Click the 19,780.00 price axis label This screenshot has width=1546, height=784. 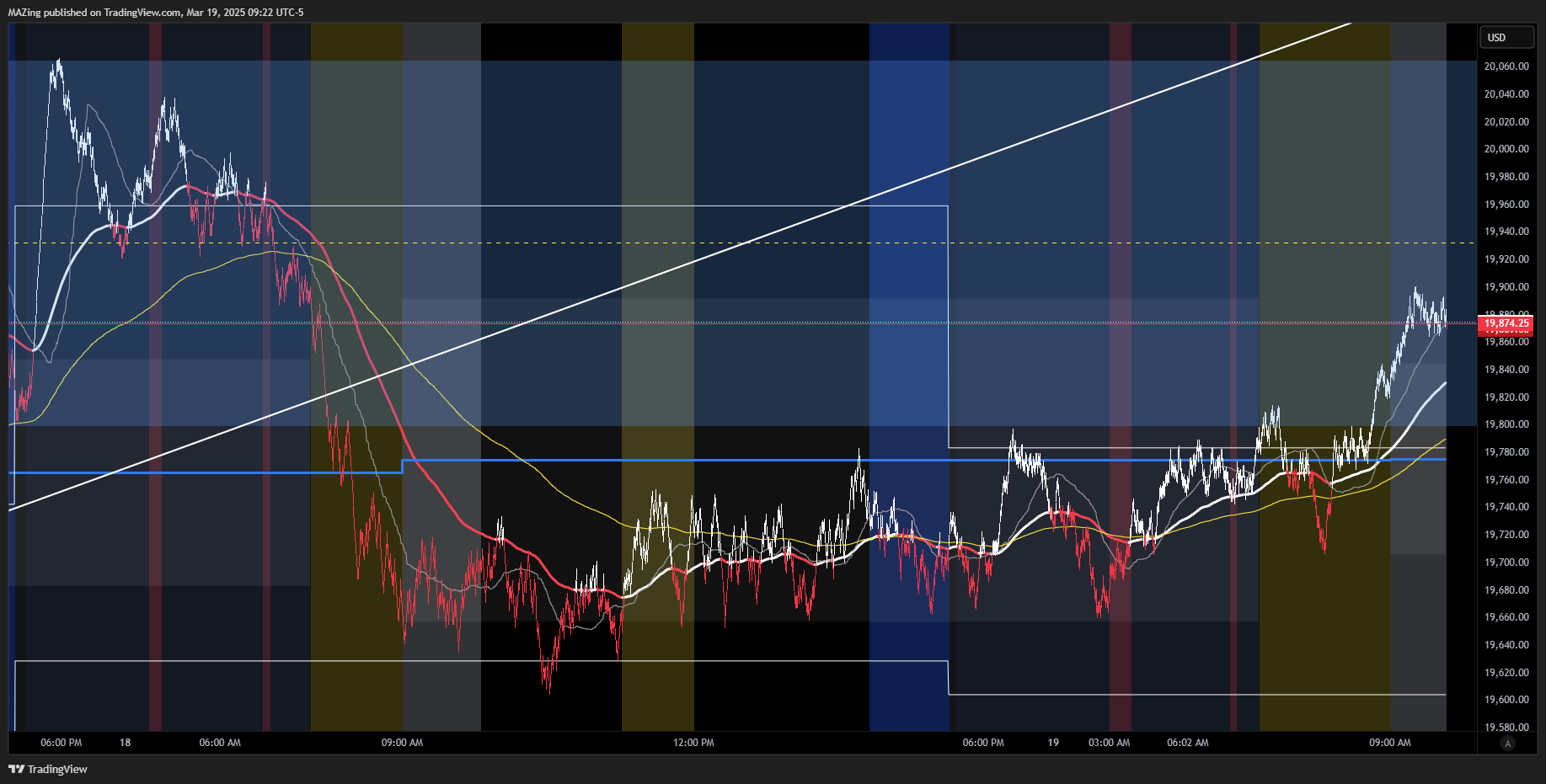tap(1506, 452)
